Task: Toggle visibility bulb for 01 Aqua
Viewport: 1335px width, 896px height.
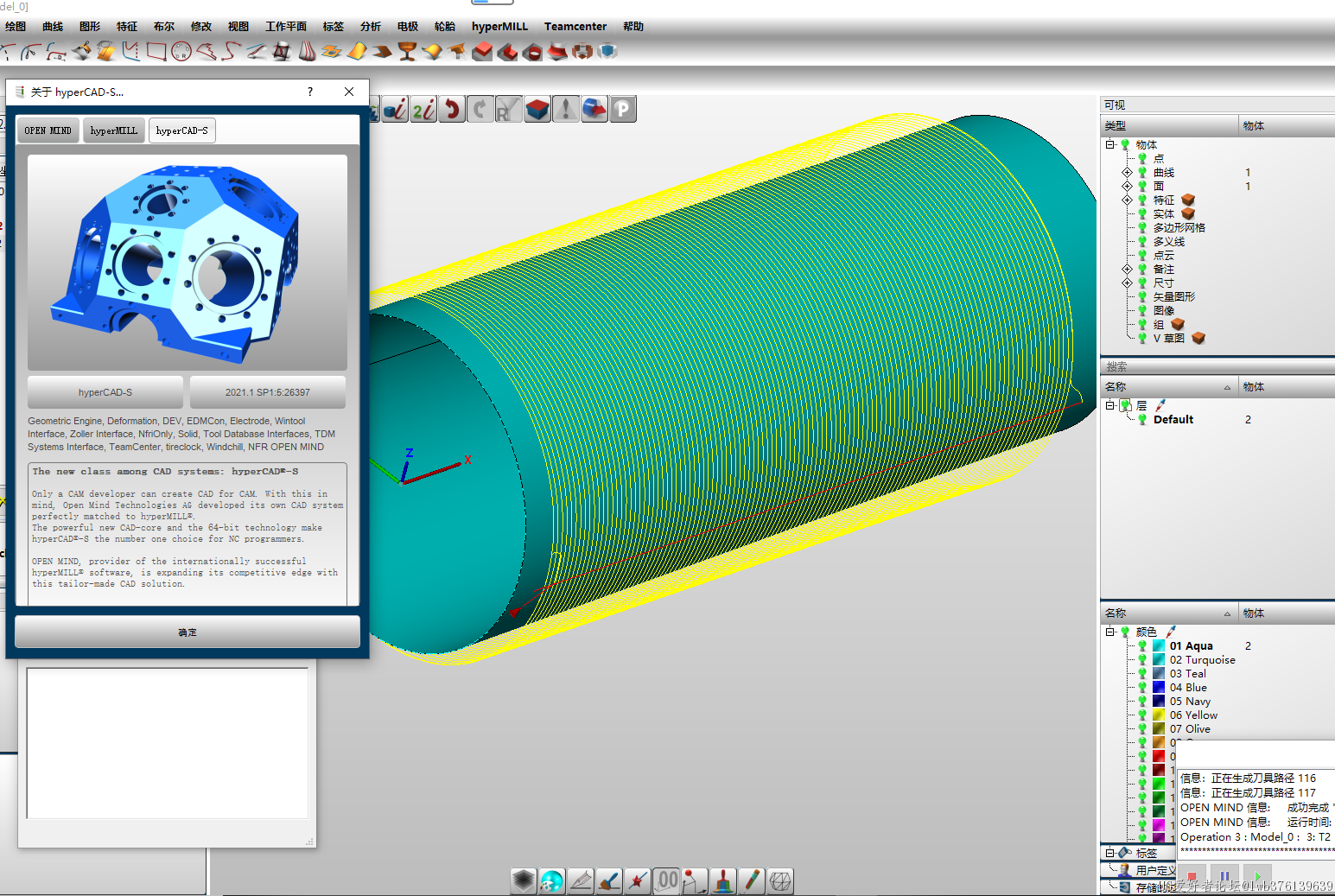Action: (x=1142, y=646)
